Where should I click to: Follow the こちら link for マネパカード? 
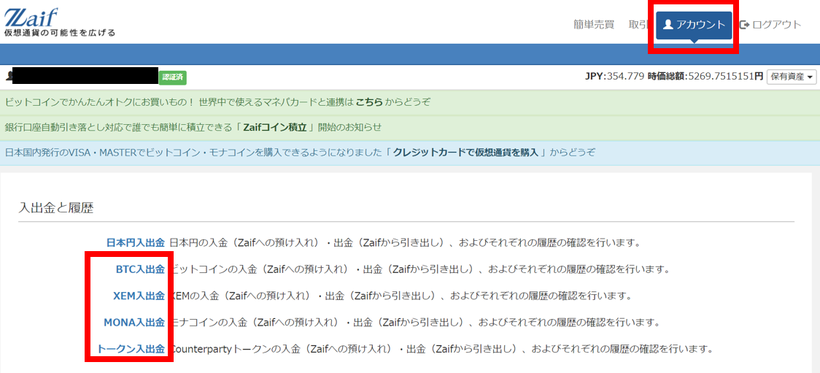pyautogui.click(x=369, y=102)
